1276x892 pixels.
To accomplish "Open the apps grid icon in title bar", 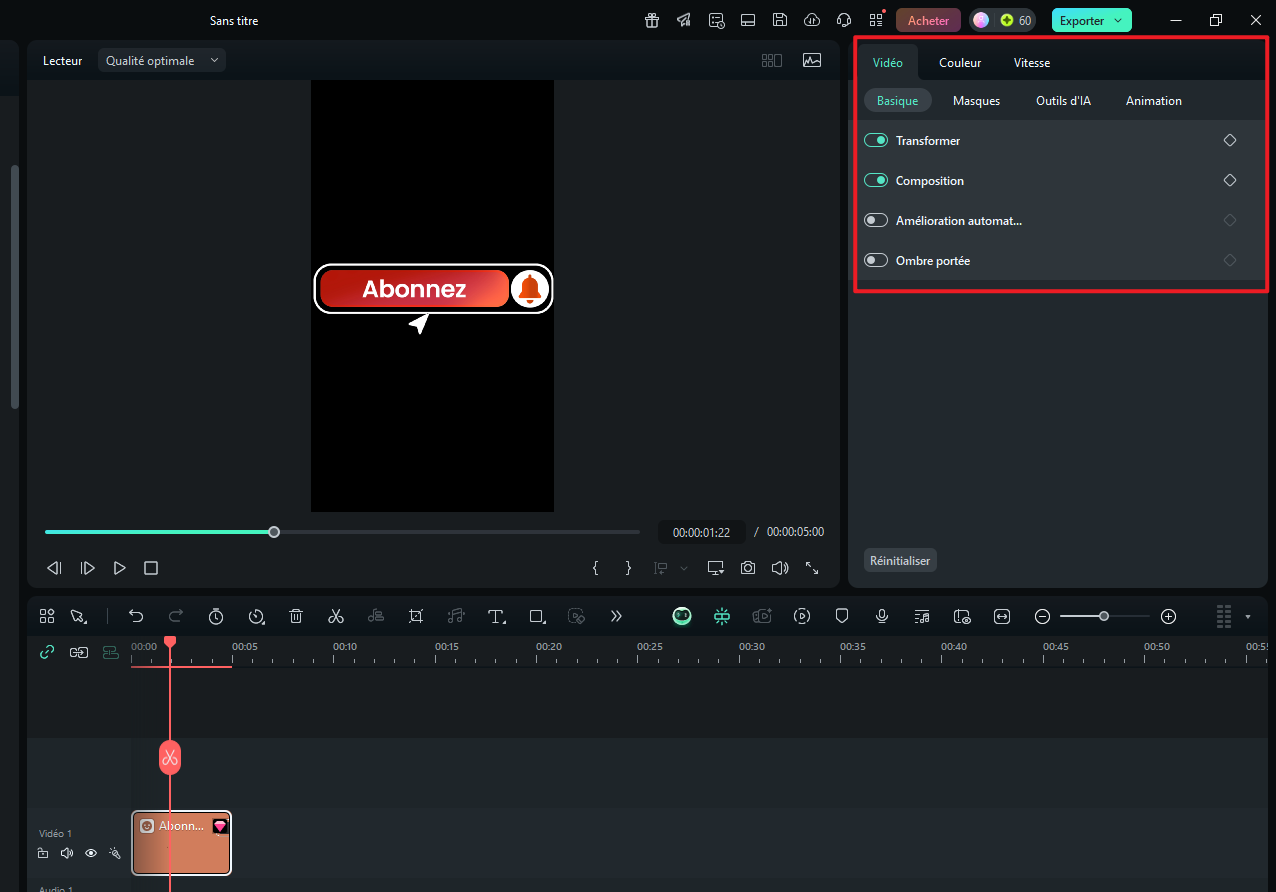I will coord(876,20).
